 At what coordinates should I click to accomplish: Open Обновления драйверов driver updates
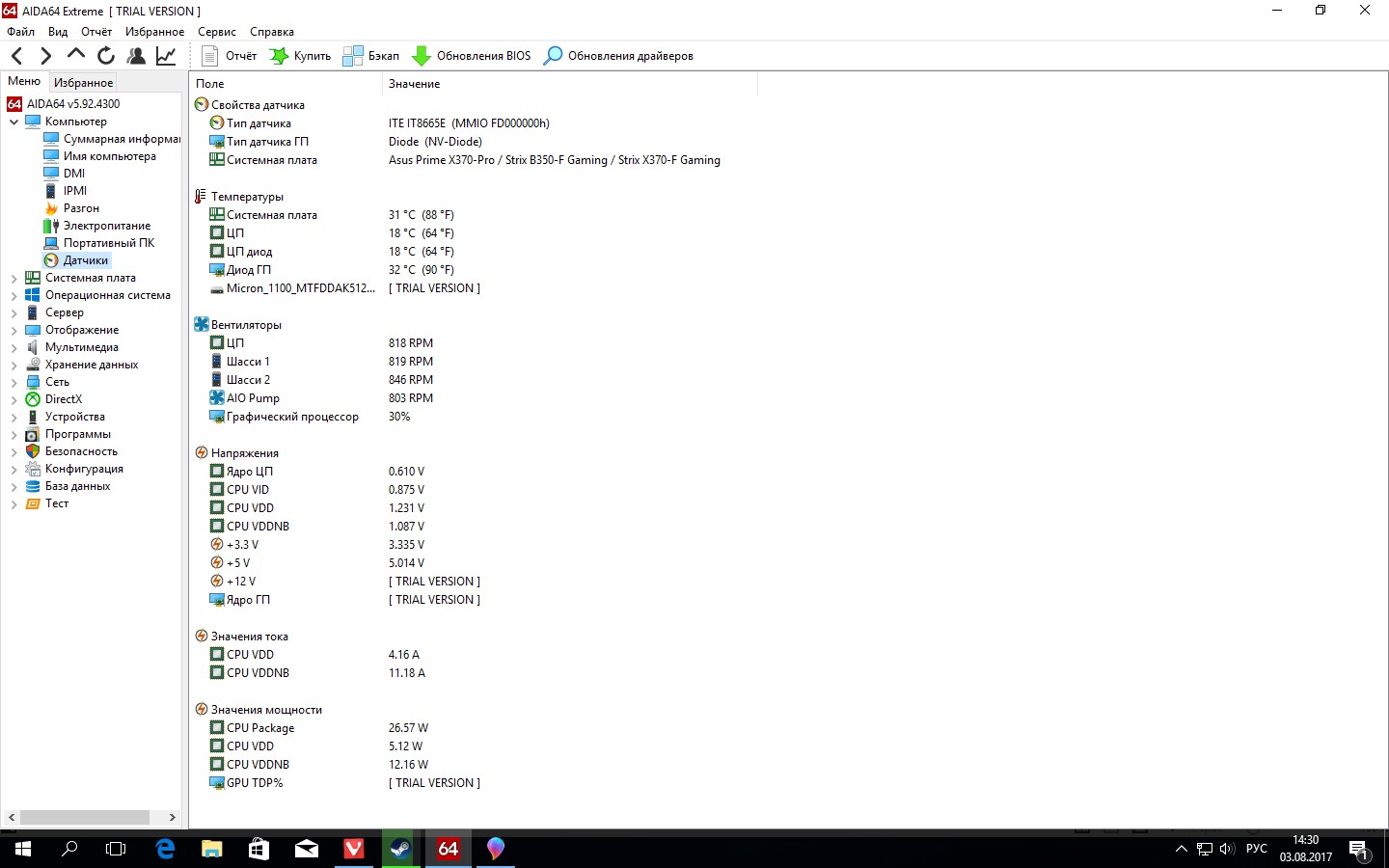(x=618, y=56)
